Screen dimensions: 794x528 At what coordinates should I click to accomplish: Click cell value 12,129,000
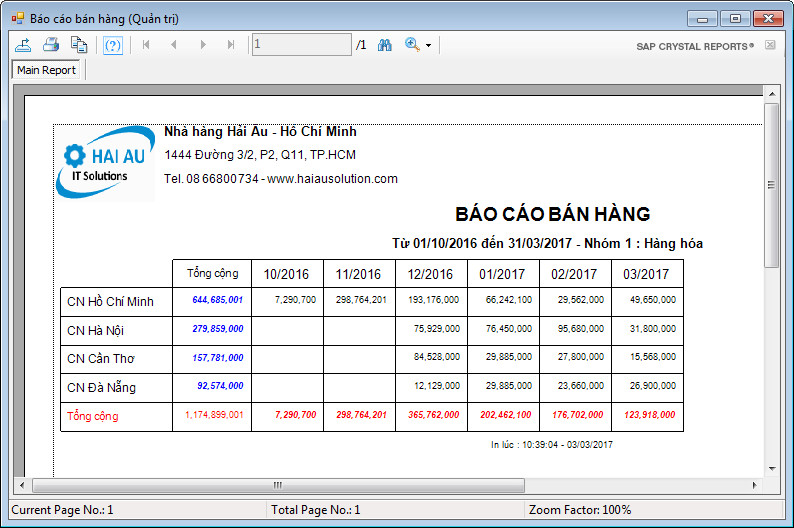(436, 386)
